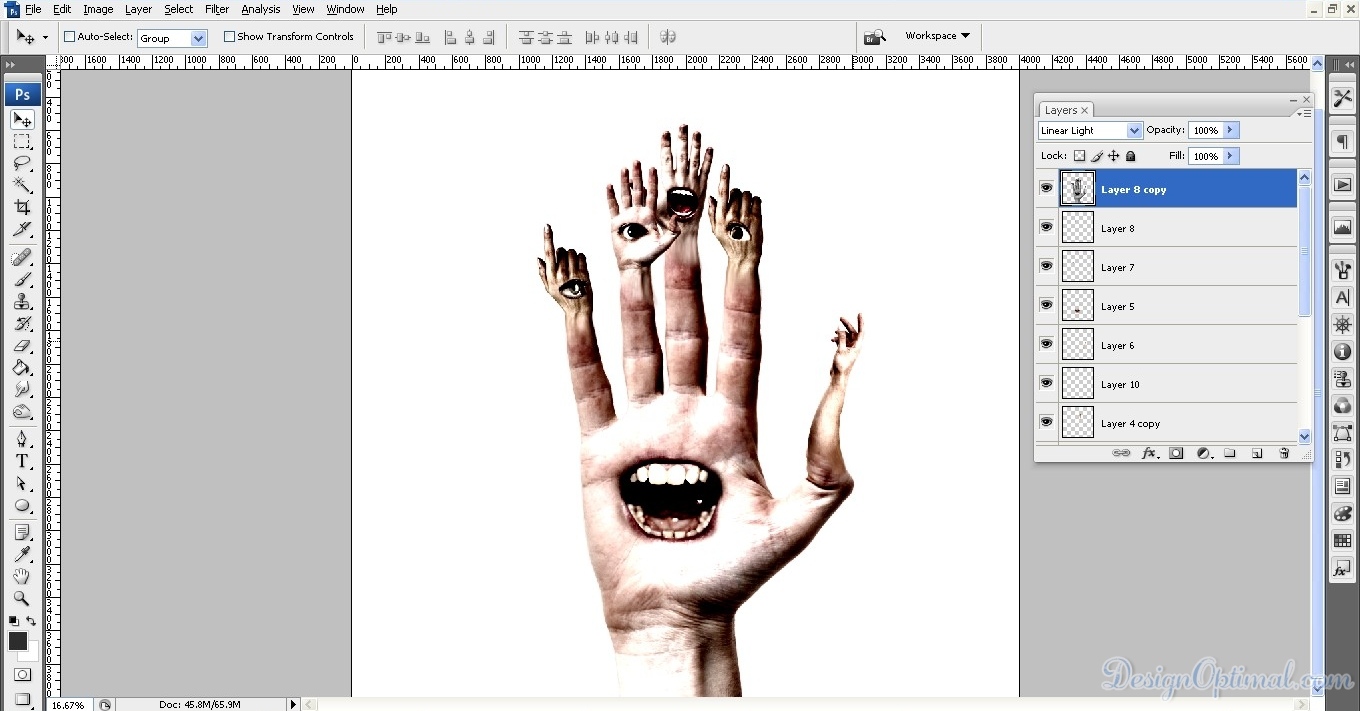Select the Clone Stamp tool
Screen dimensions: 1360x711
pyautogui.click(x=22, y=302)
